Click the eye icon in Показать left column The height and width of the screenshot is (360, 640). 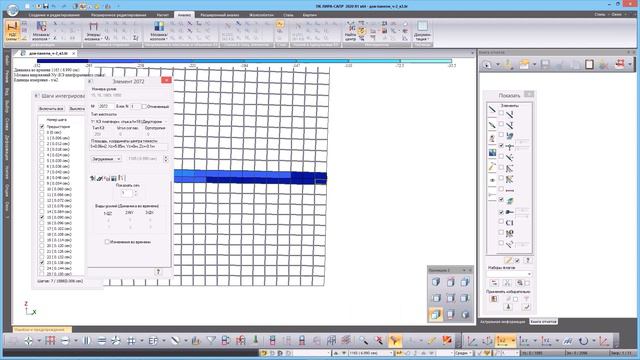click(x=492, y=180)
